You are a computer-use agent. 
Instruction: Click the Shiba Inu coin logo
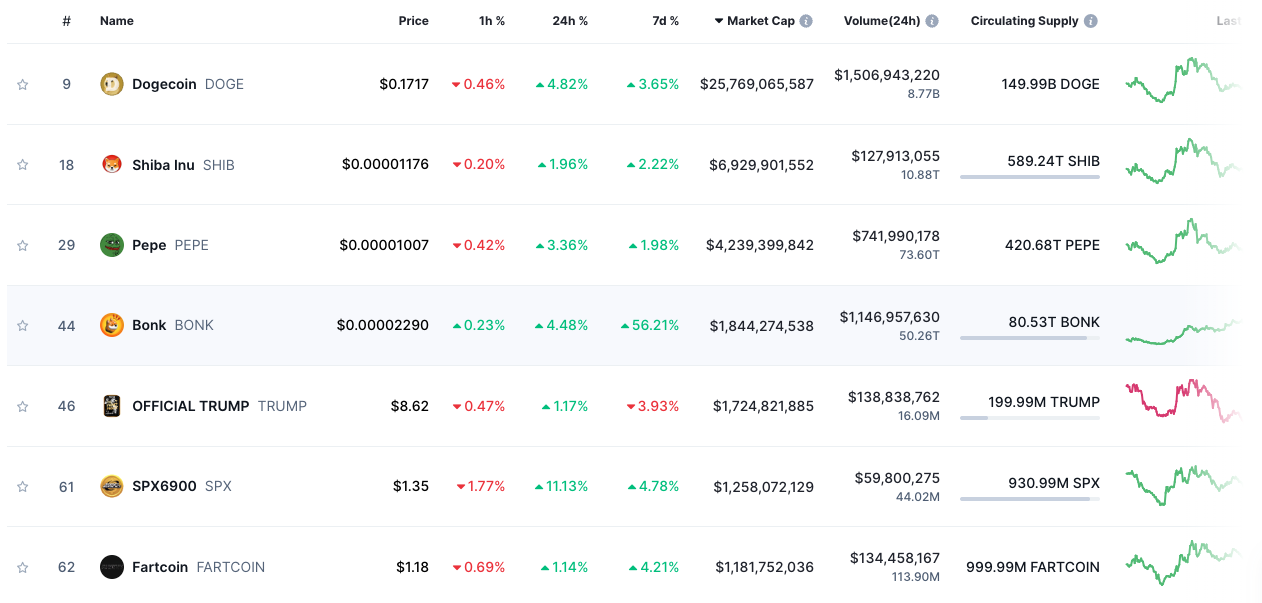click(112, 164)
